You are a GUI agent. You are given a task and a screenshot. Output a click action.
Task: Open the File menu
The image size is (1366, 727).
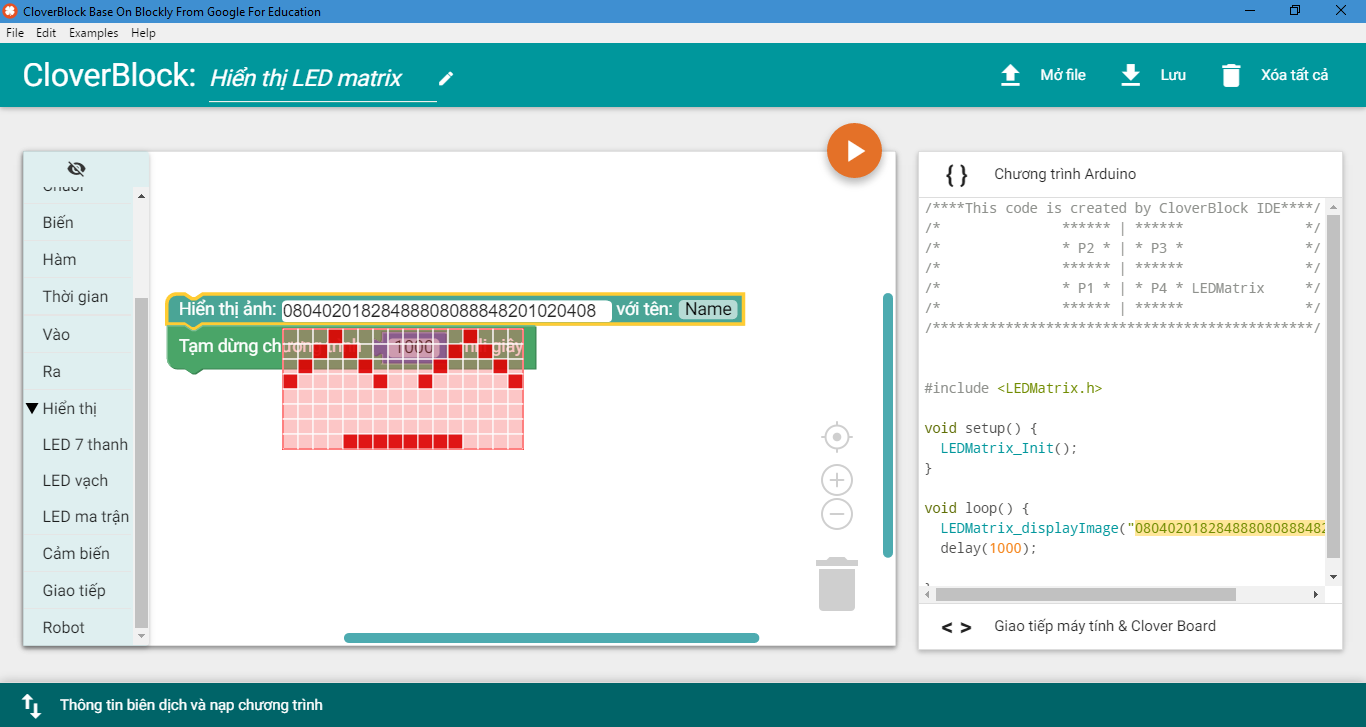point(15,33)
